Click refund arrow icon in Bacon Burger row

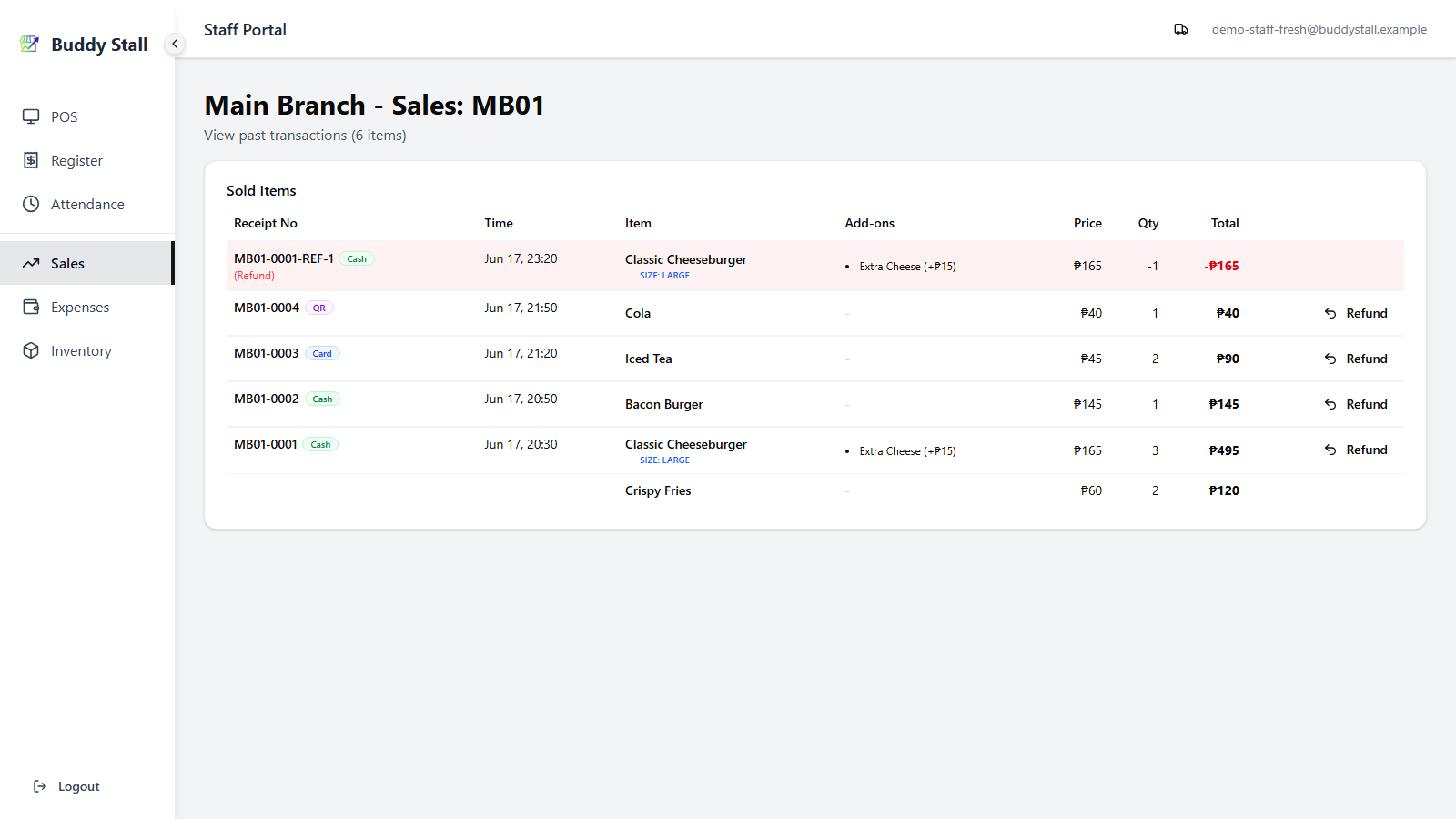click(x=1330, y=404)
